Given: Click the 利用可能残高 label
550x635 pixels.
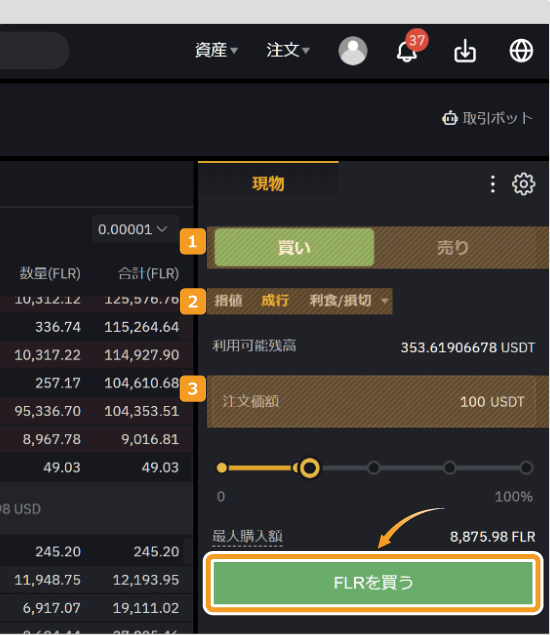Looking at the screenshot, I should (x=254, y=346).
